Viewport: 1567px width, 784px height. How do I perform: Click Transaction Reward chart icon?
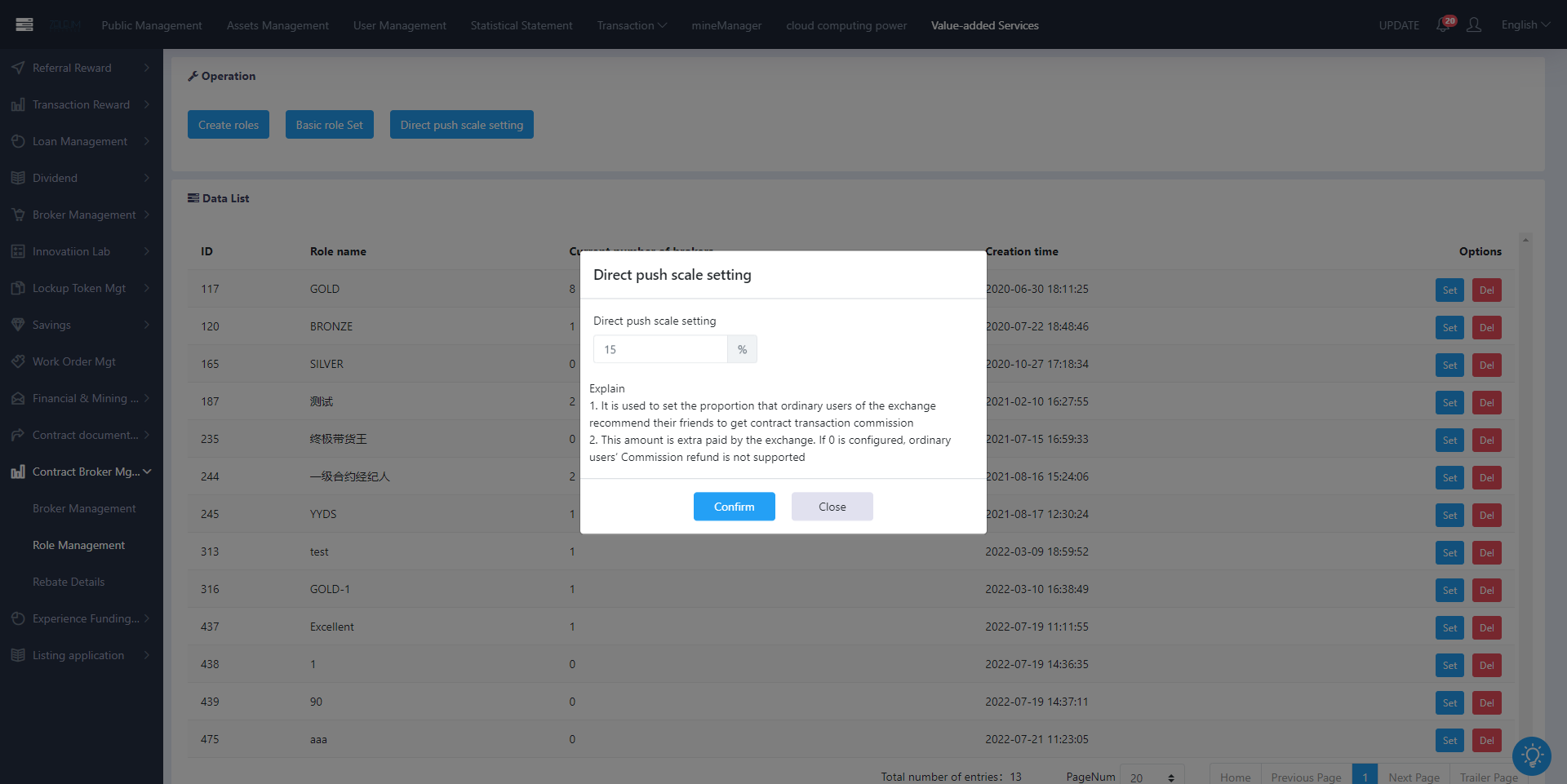(x=18, y=104)
